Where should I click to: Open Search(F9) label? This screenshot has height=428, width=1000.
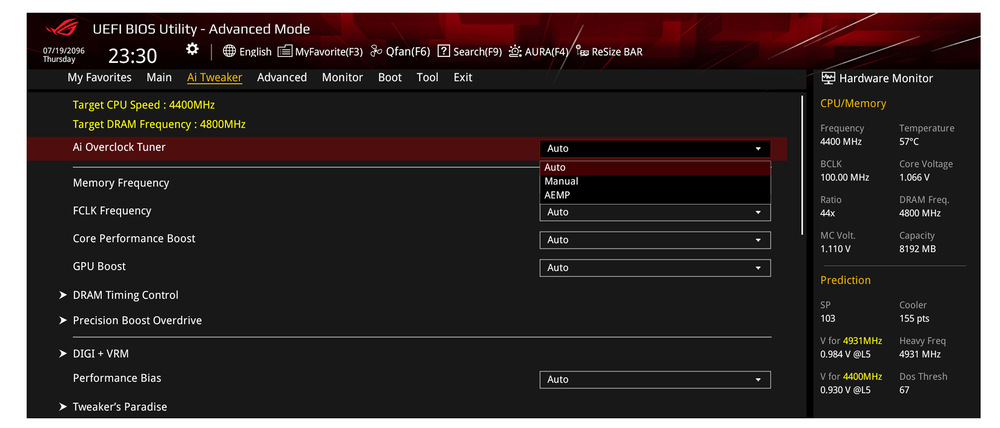coord(478,52)
